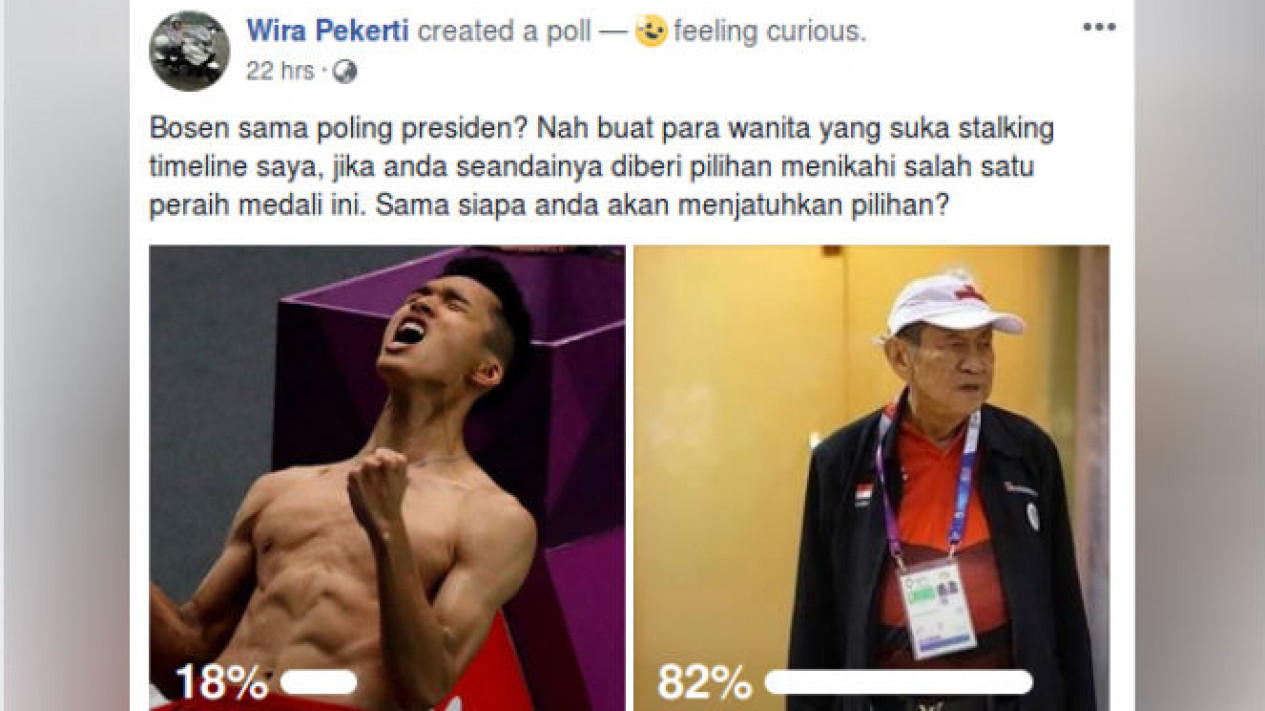Vote for the shirtless athlete photo option

[x=387, y=478]
